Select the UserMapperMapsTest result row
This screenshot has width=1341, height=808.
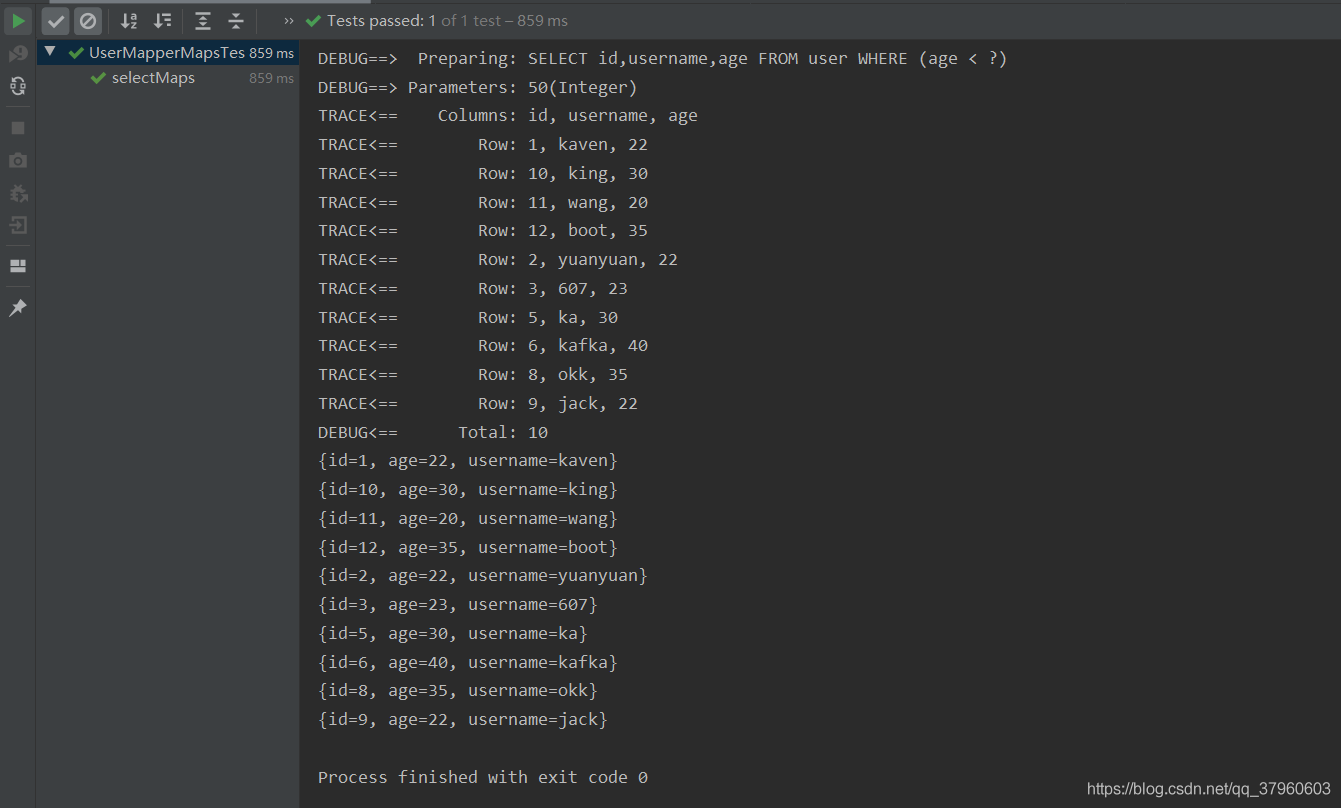point(166,52)
